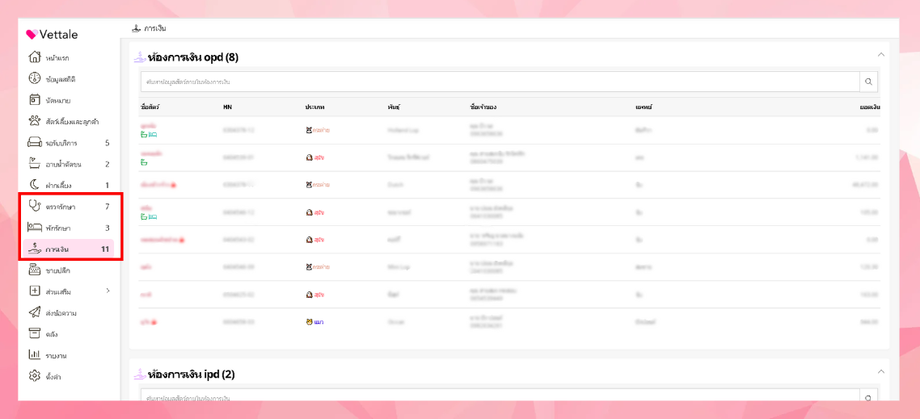Open the cash register icon for ขายปลีก
The width and height of the screenshot is (920, 419).
34,270
